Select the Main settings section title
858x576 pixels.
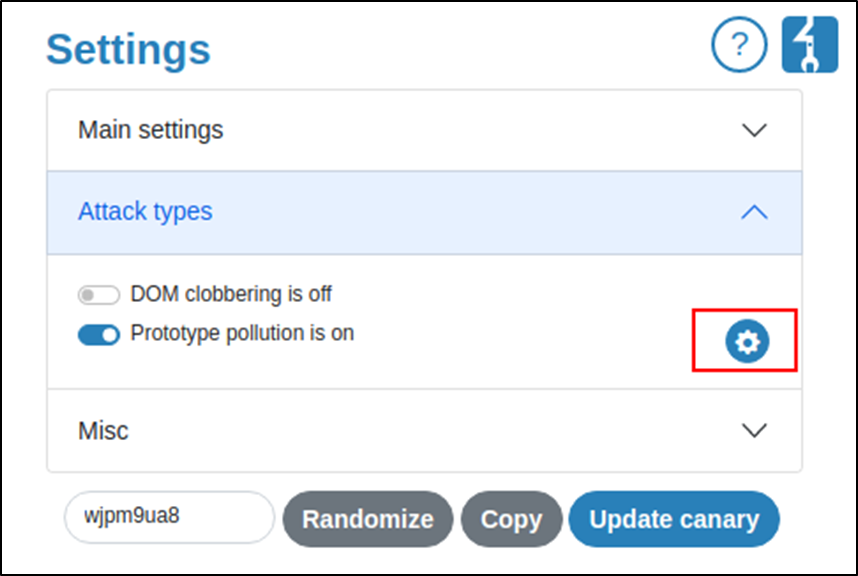[151, 130]
